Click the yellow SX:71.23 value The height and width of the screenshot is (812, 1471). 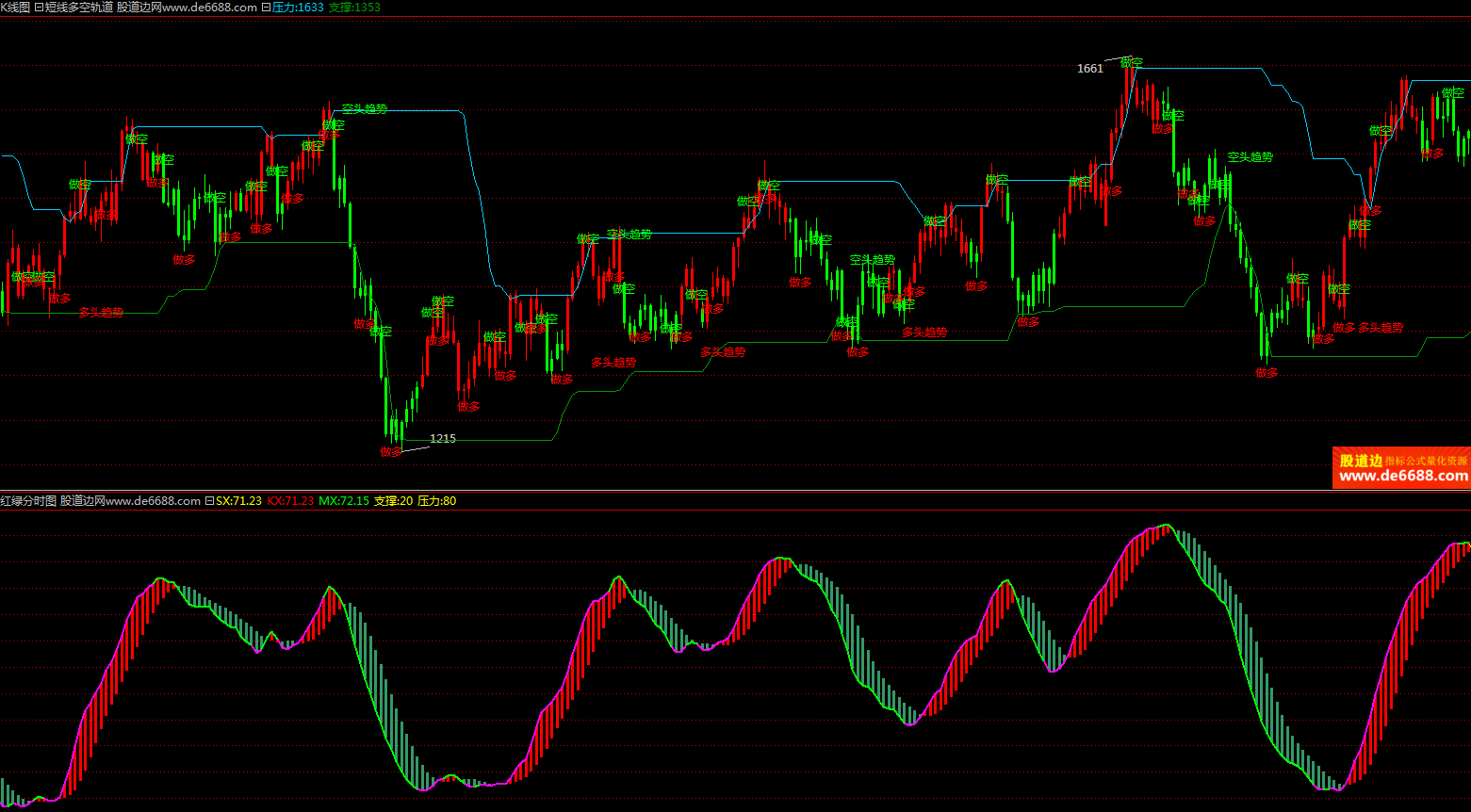coord(238,500)
